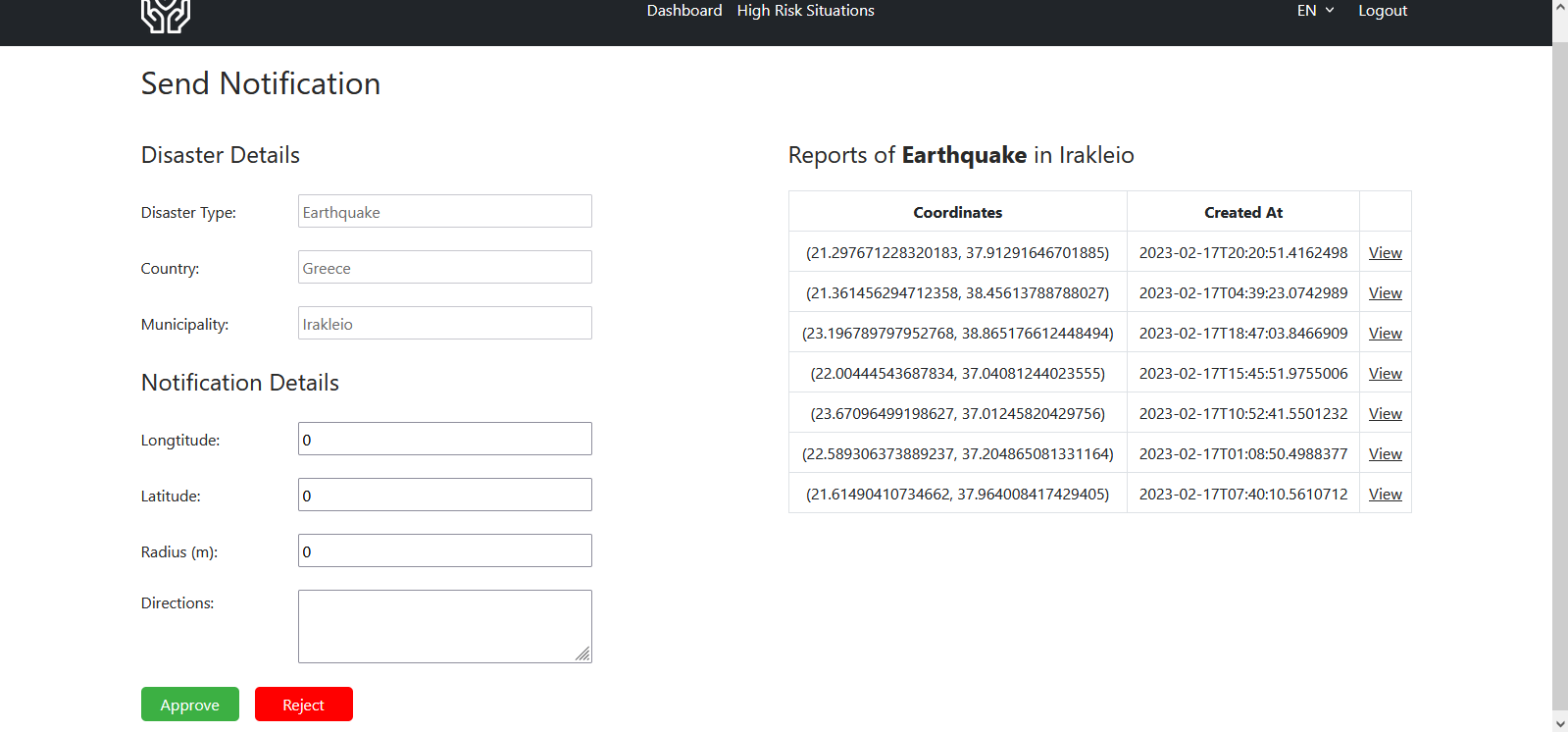Click the Directions textarea resize handle

[583, 654]
